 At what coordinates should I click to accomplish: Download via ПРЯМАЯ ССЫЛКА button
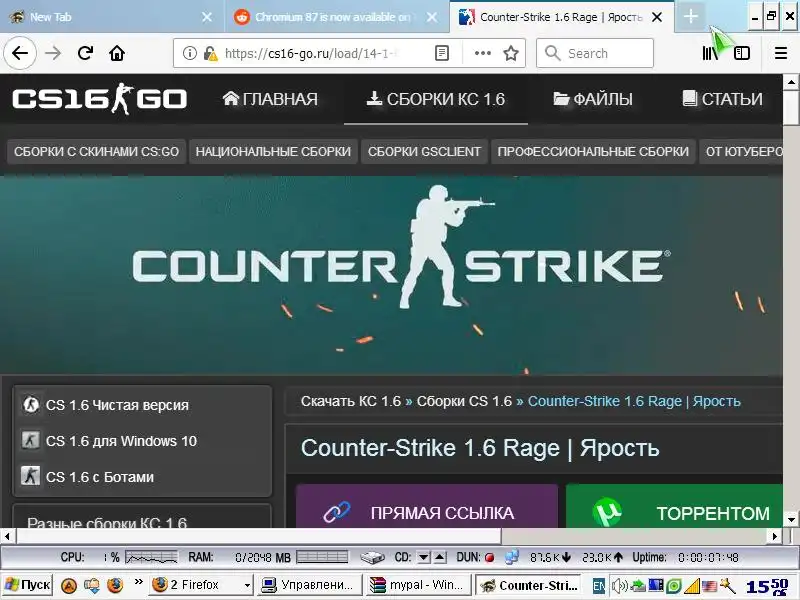click(427, 506)
